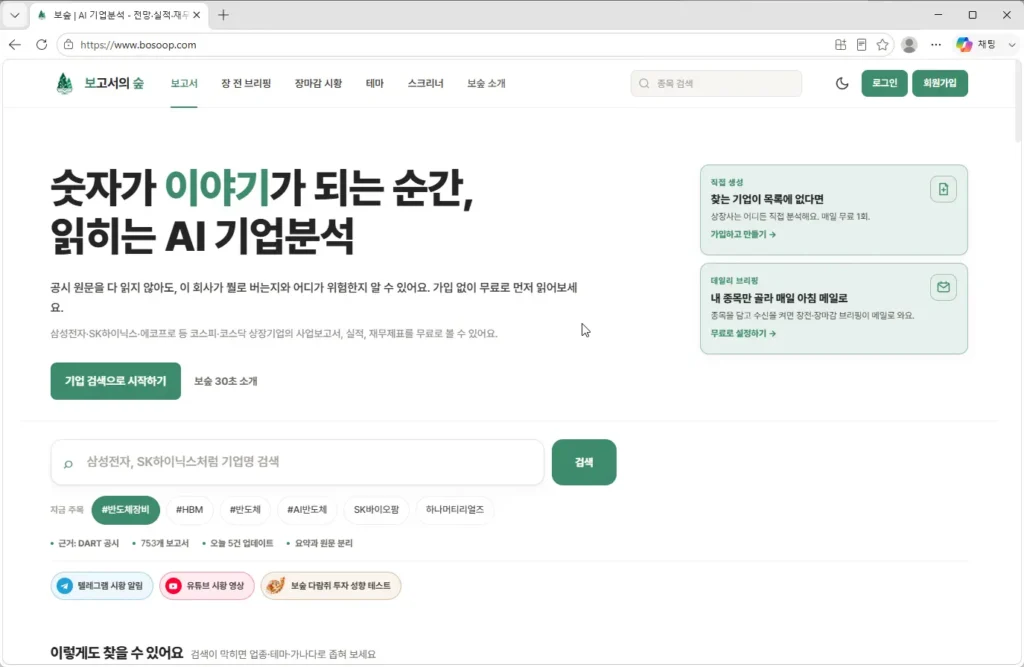Image resolution: width=1024 pixels, height=667 pixels.
Task: Select the #HBM tag chip
Action: click(x=189, y=510)
